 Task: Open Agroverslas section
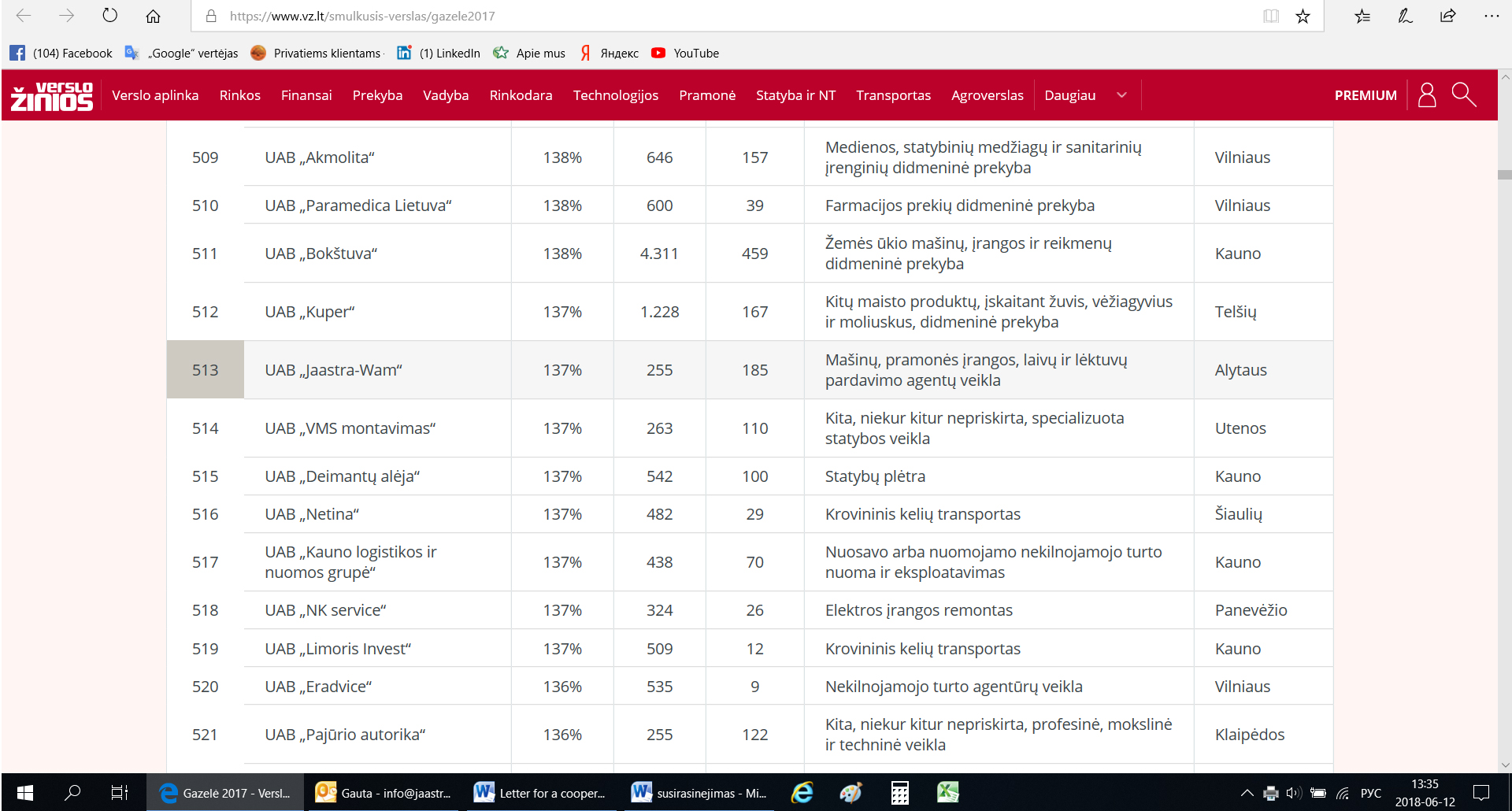coord(988,95)
